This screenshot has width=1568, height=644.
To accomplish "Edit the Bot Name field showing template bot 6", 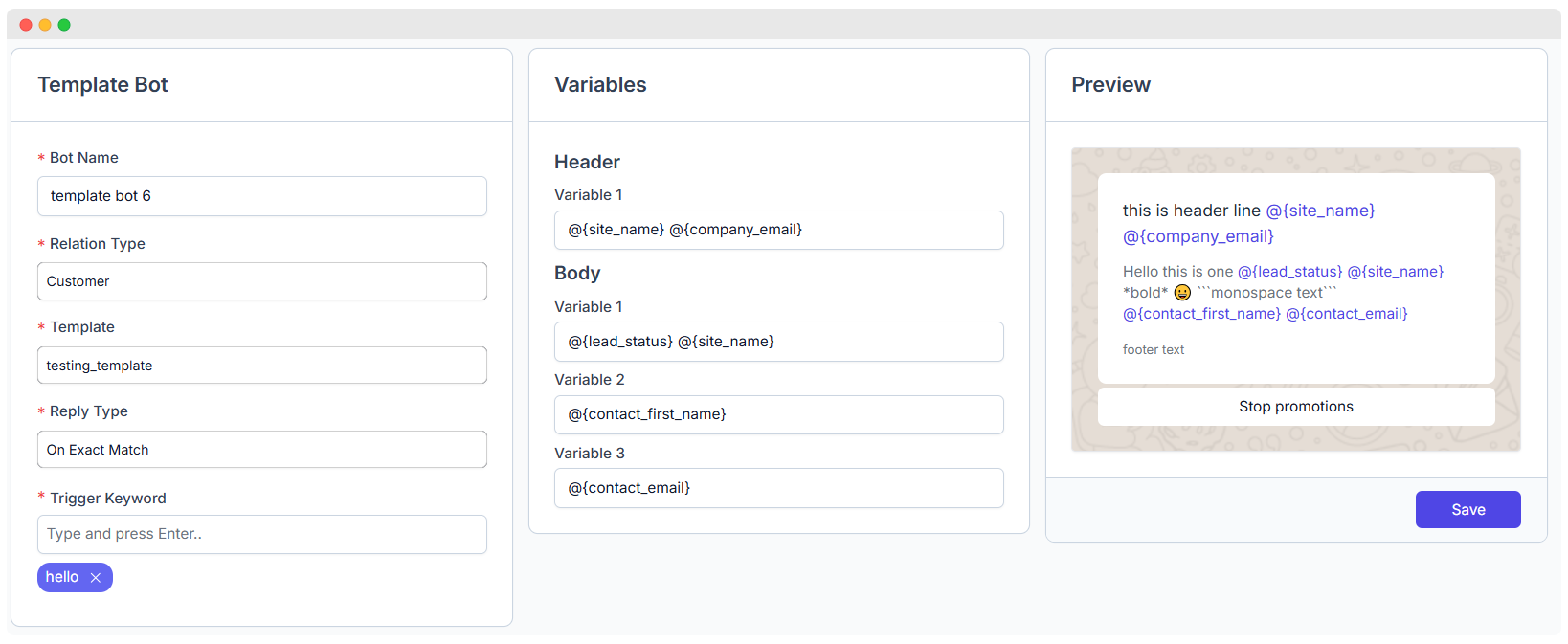I will pyautogui.click(x=261, y=195).
